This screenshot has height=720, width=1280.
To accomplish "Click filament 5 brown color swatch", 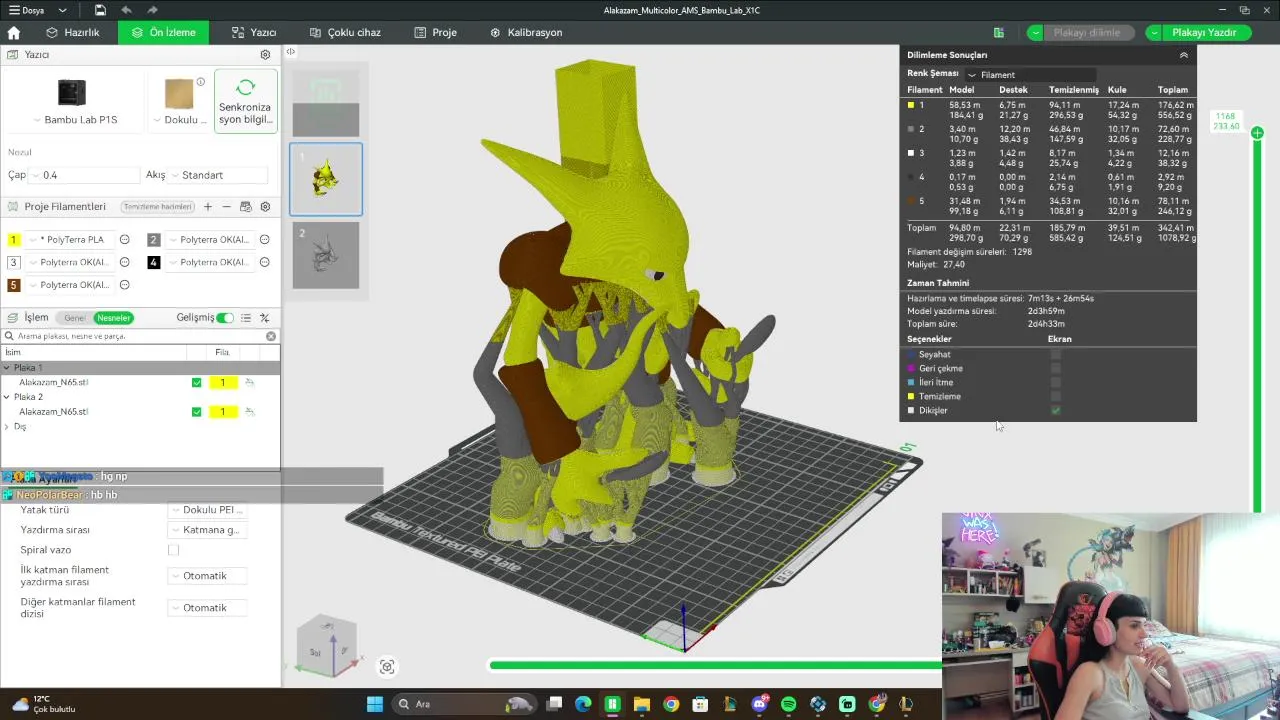I will click(x=13, y=285).
